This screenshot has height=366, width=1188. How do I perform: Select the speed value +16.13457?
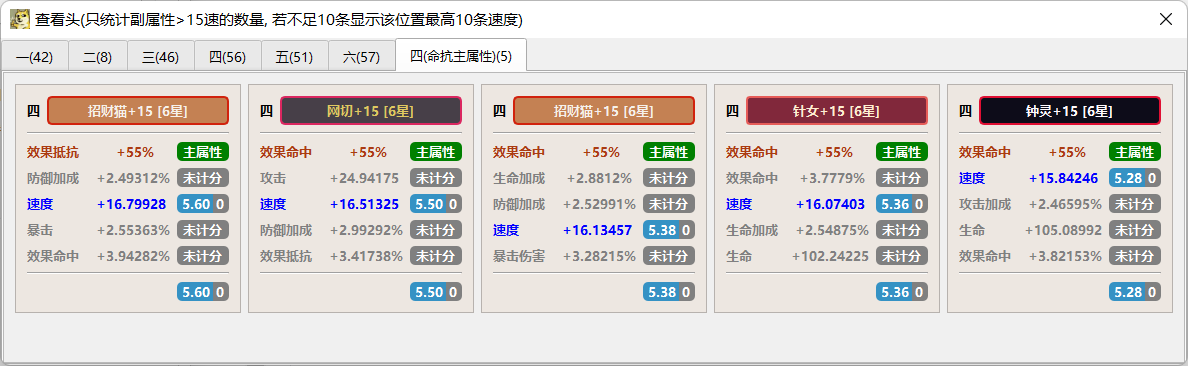(598, 230)
